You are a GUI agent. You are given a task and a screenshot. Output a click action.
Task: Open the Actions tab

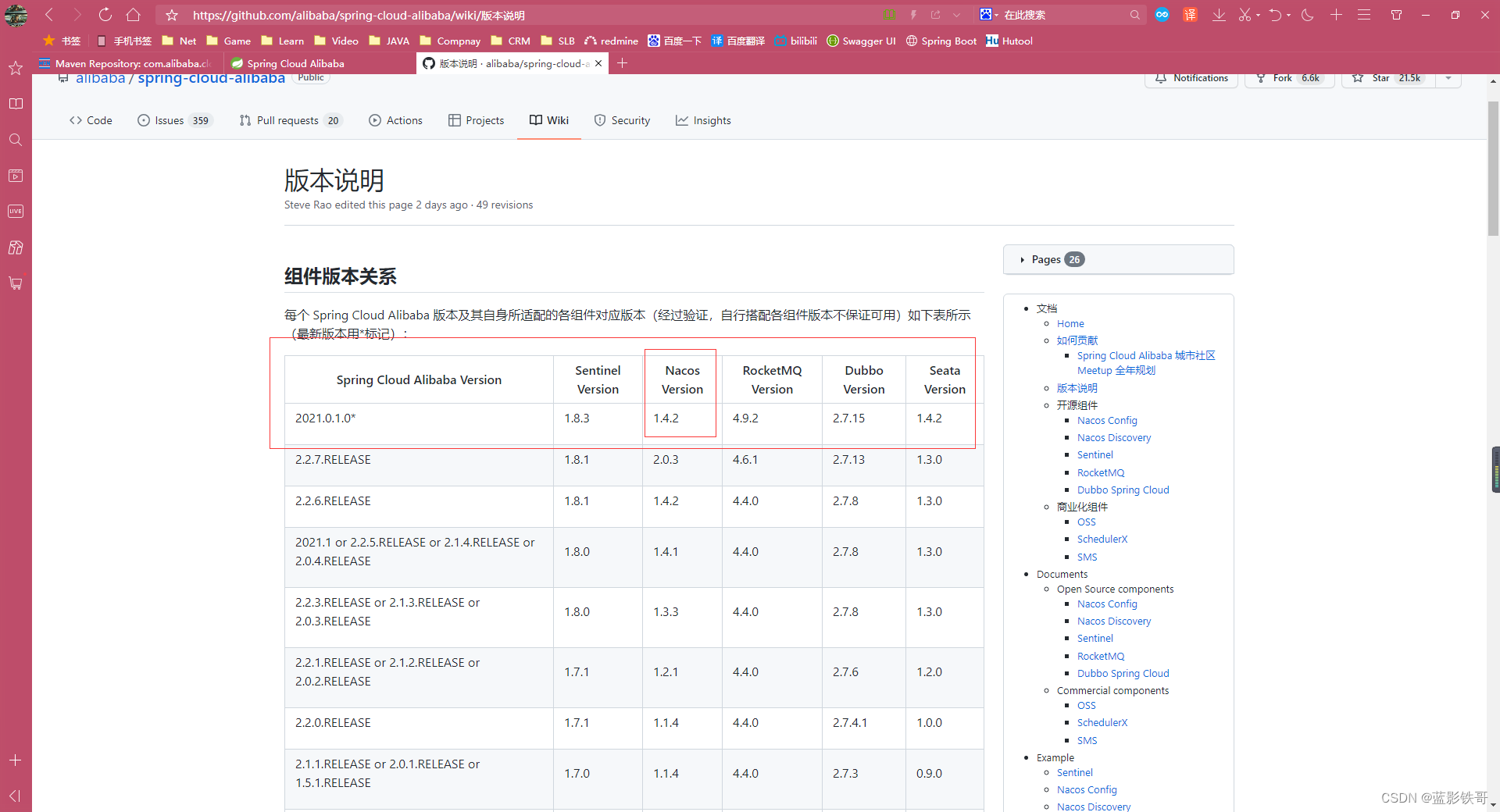[x=396, y=120]
